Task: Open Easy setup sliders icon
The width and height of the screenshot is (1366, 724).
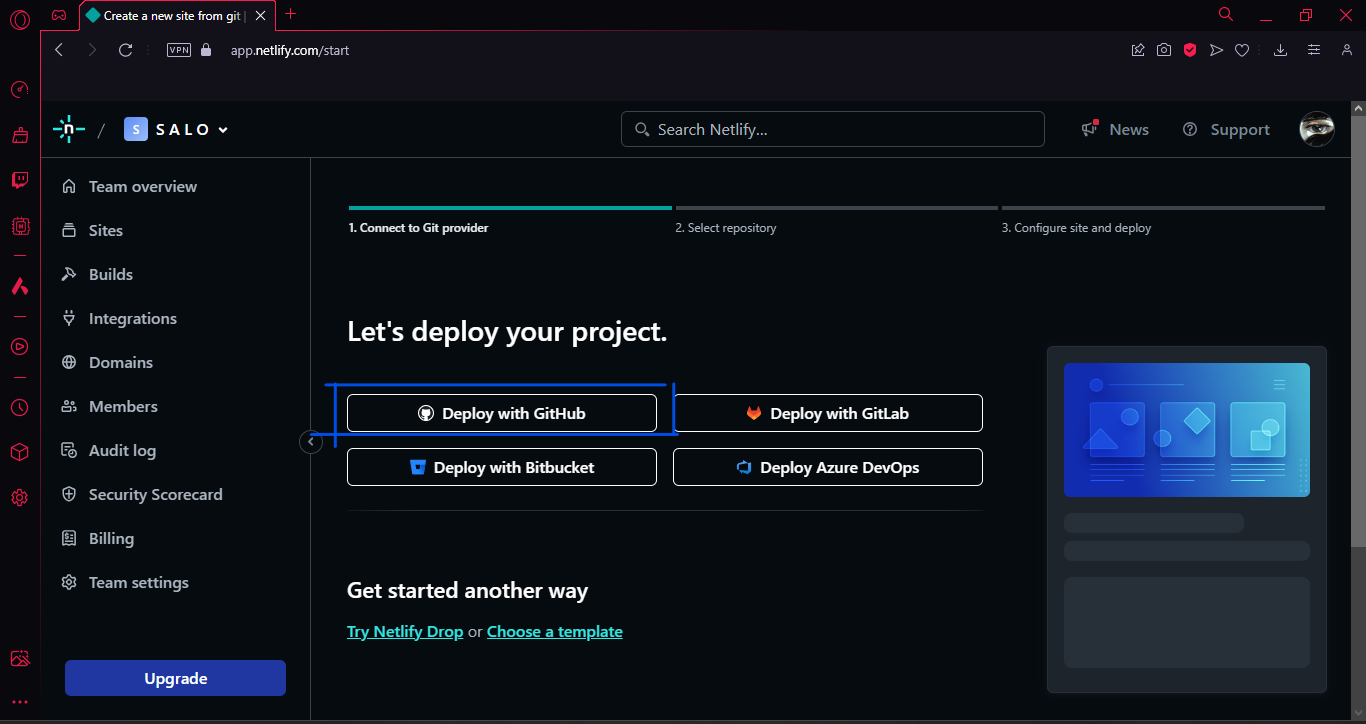Action: (1314, 50)
